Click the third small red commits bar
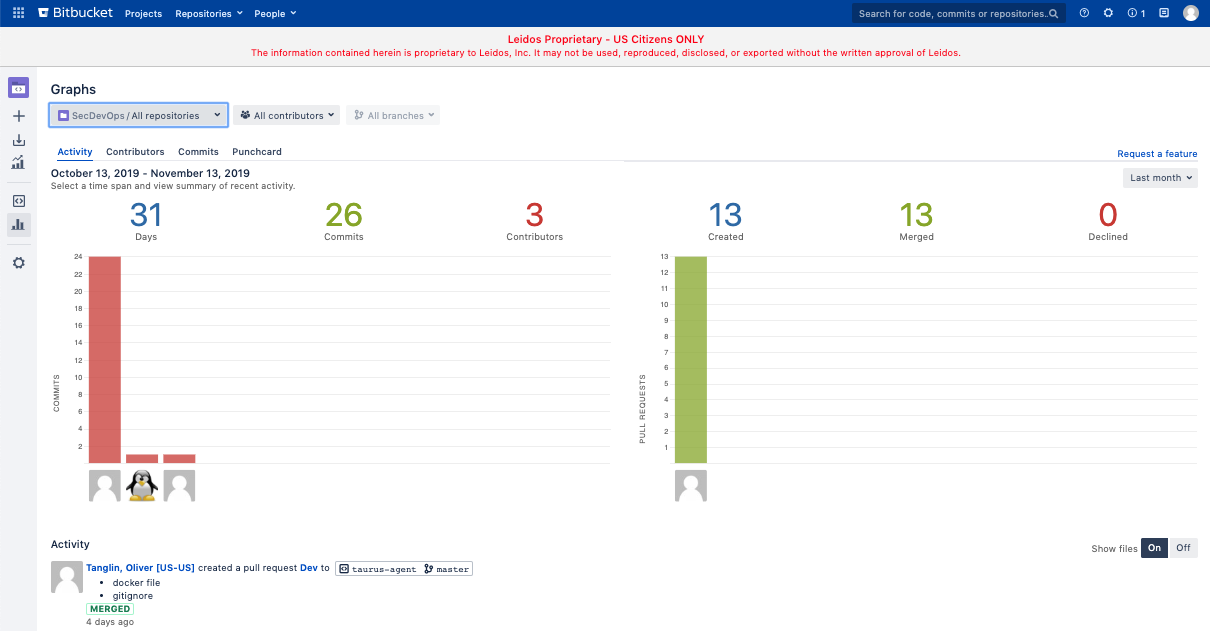Viewport: 1210px width, 631px height. (179, 459)
